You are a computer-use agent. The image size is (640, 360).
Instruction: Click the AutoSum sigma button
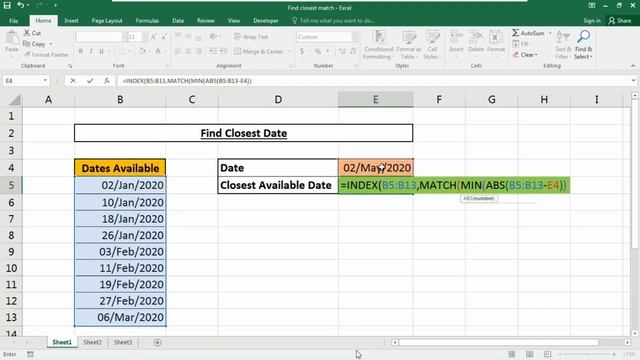pos(528,33)
